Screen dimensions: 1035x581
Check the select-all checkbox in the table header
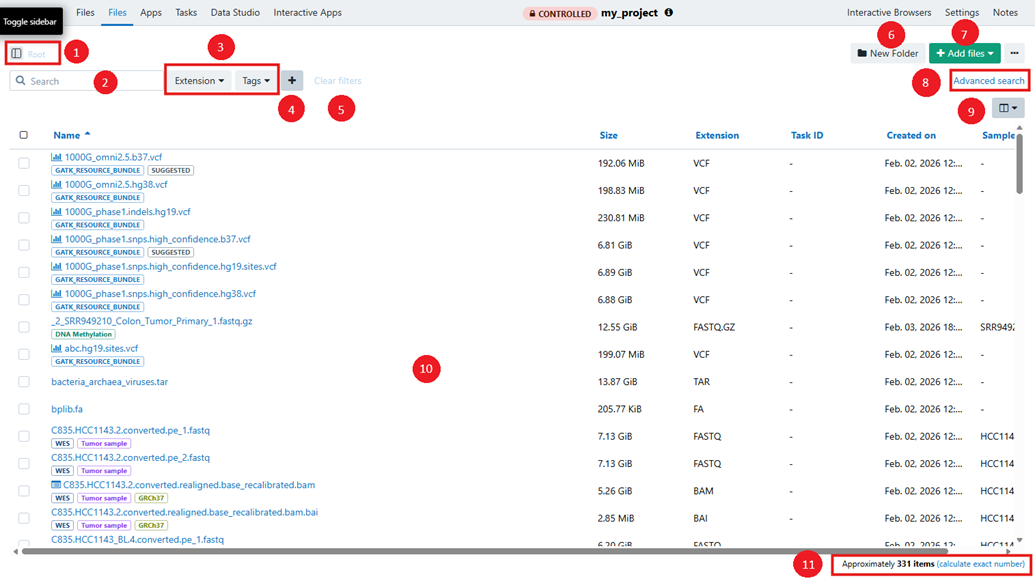(x=22, y=135)
